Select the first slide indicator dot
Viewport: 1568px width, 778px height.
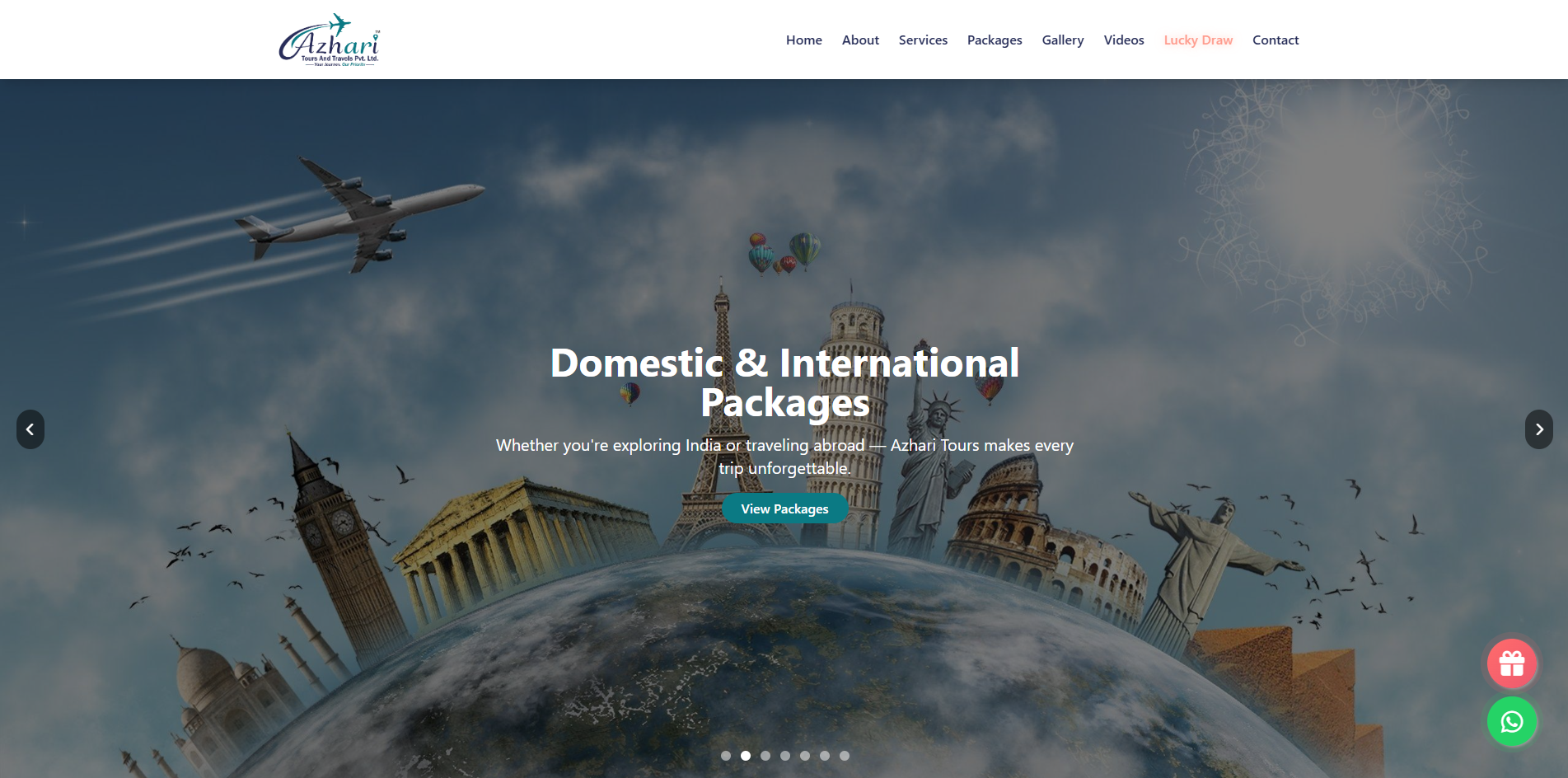point(726,755)
